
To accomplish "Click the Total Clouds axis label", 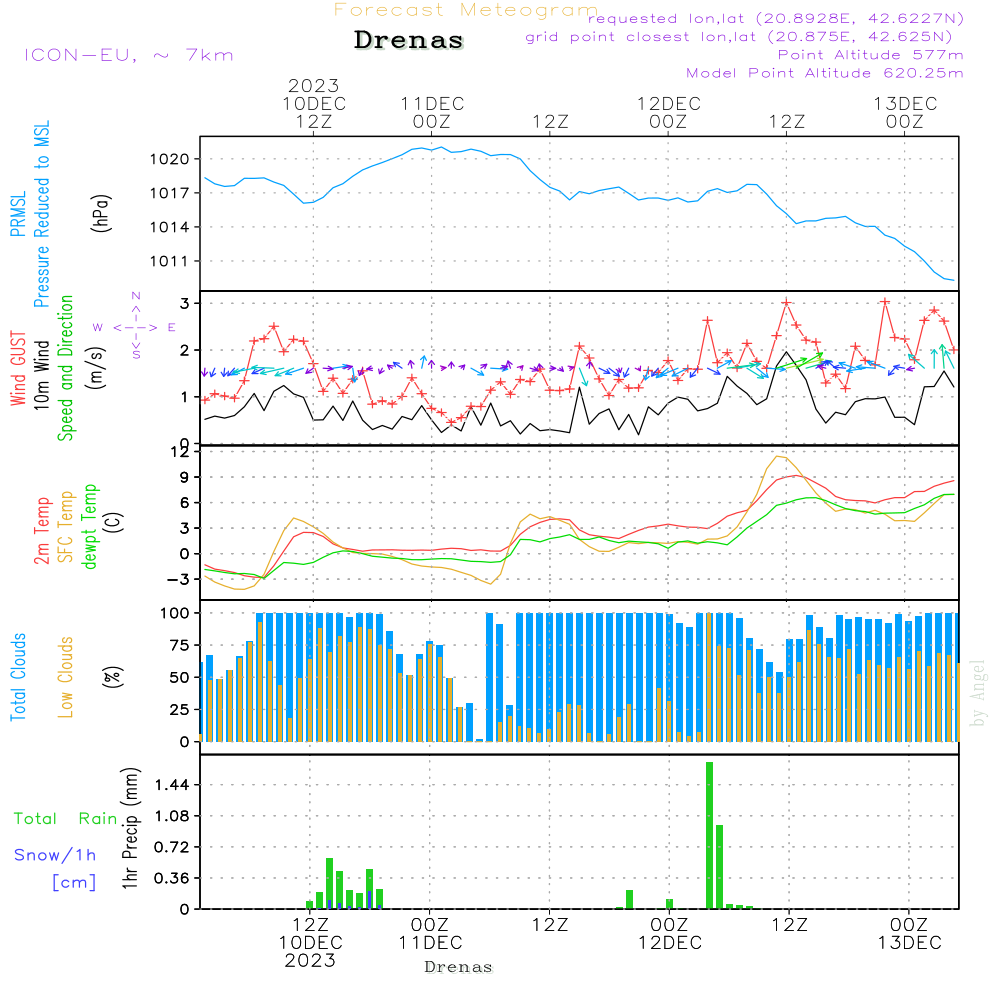I will coord(17,677).
